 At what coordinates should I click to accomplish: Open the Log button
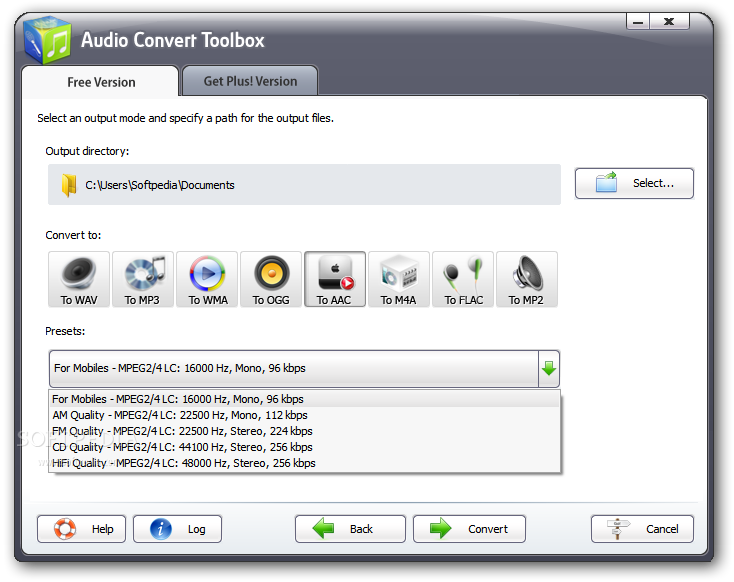point(177,529)
